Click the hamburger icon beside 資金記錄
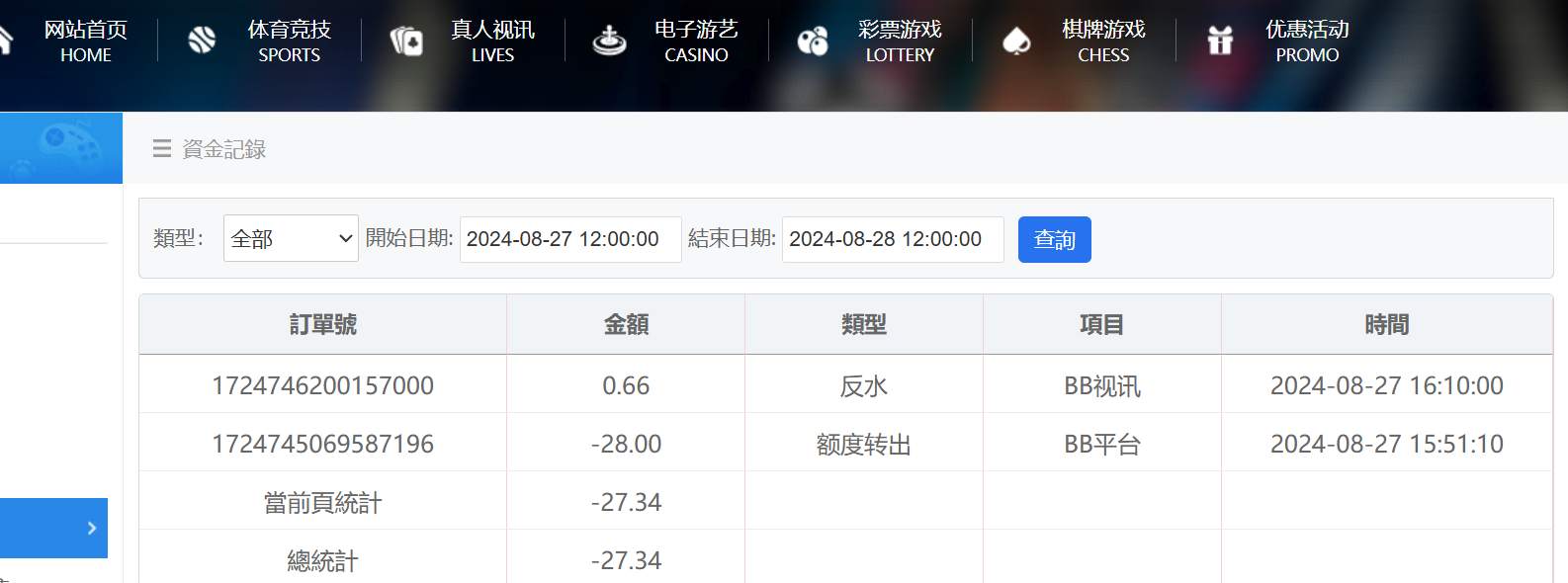1568x583 pixels. coord(162,149)
